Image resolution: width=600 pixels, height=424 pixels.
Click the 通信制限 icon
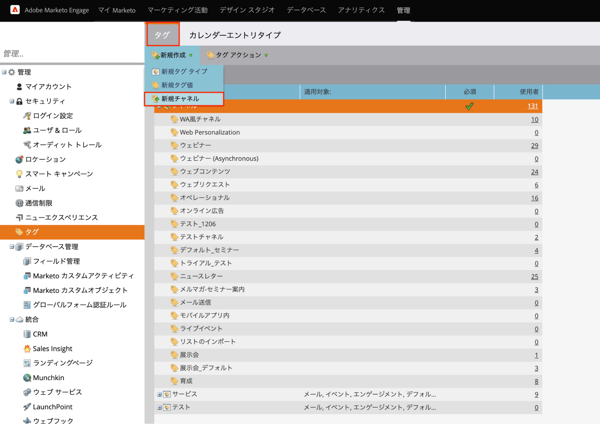coord(19,203)
